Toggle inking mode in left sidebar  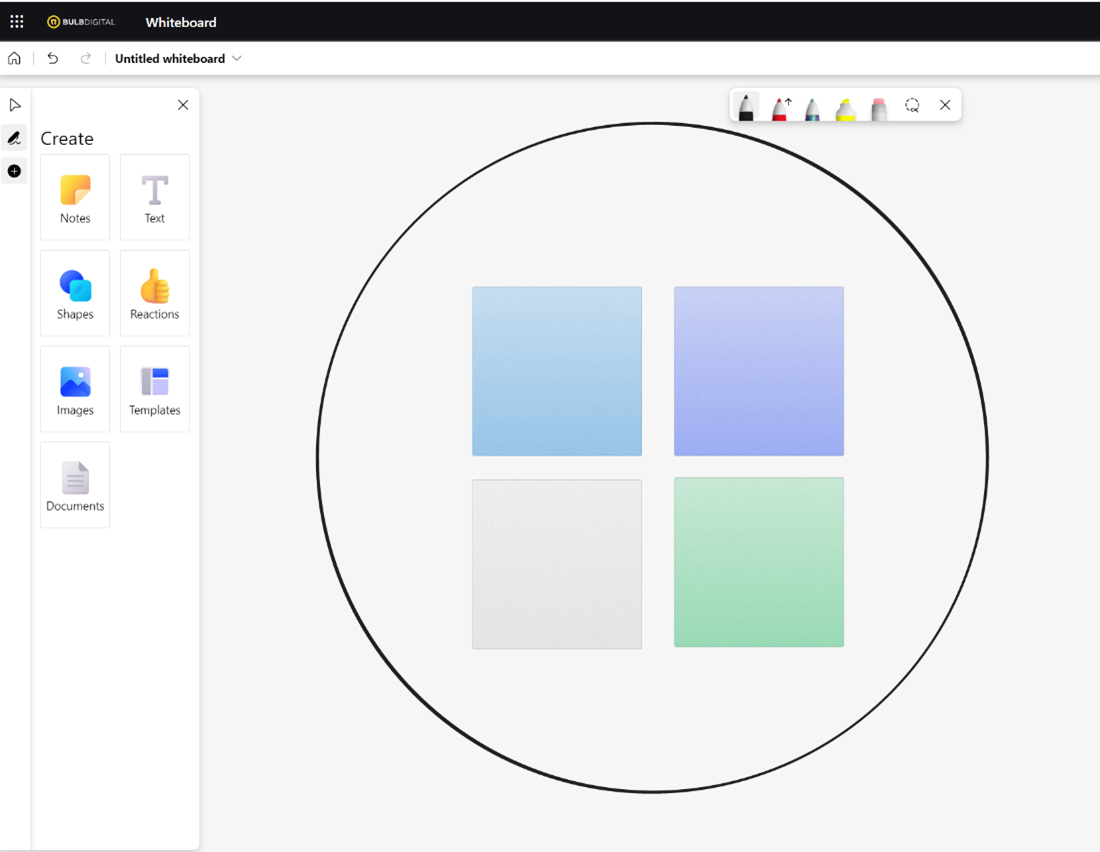pos(15,138)
